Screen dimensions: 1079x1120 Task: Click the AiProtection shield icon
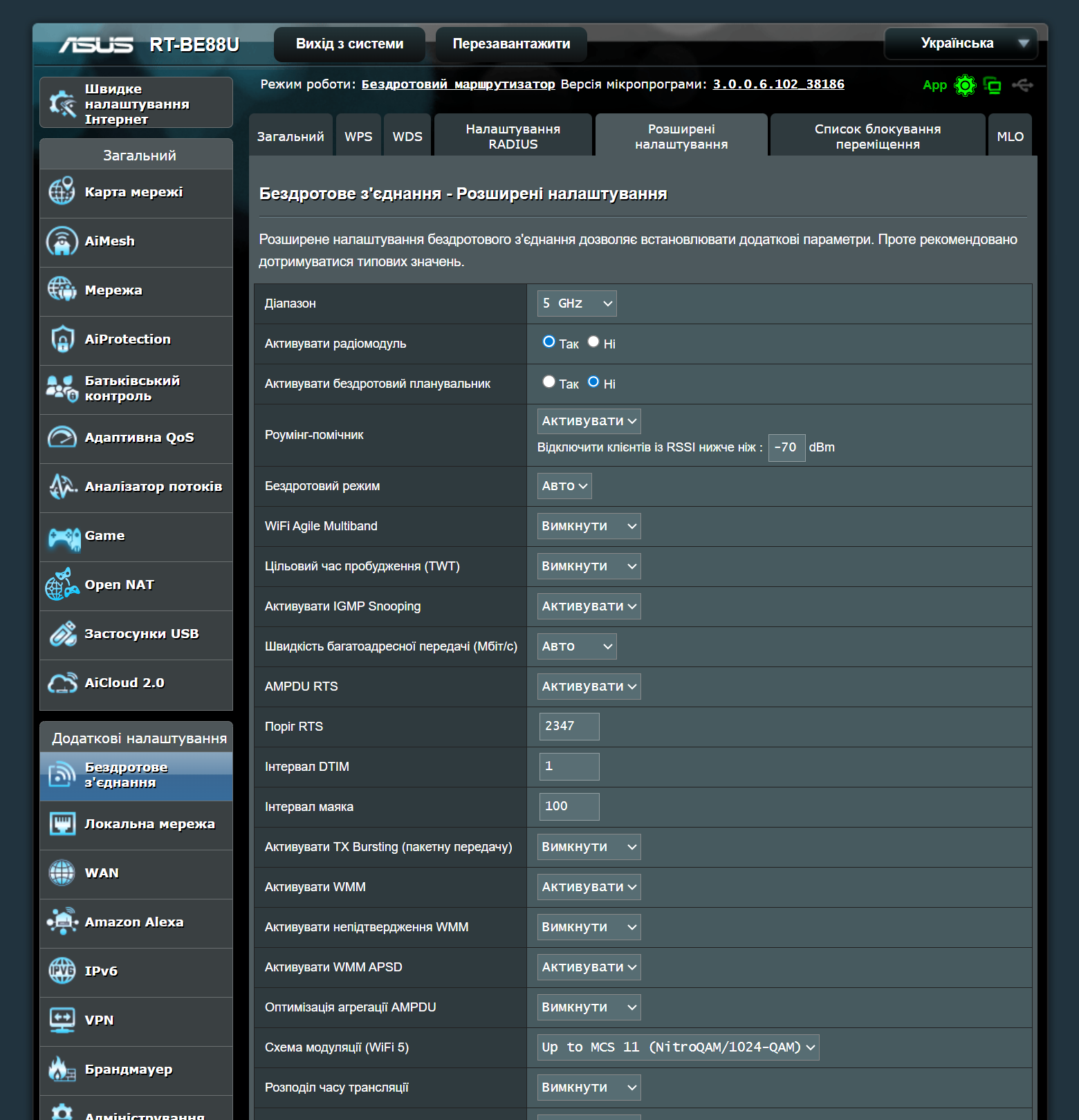click(62, 339)
